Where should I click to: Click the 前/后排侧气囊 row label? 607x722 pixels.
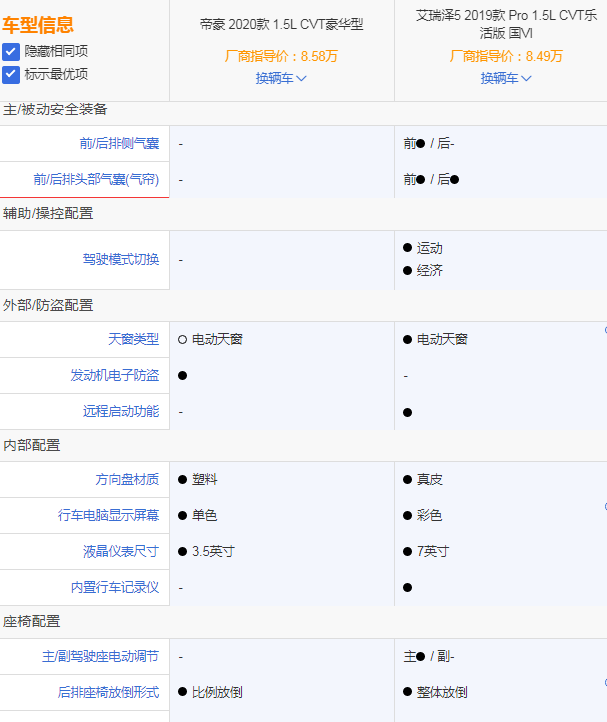(x=119, y=144)
